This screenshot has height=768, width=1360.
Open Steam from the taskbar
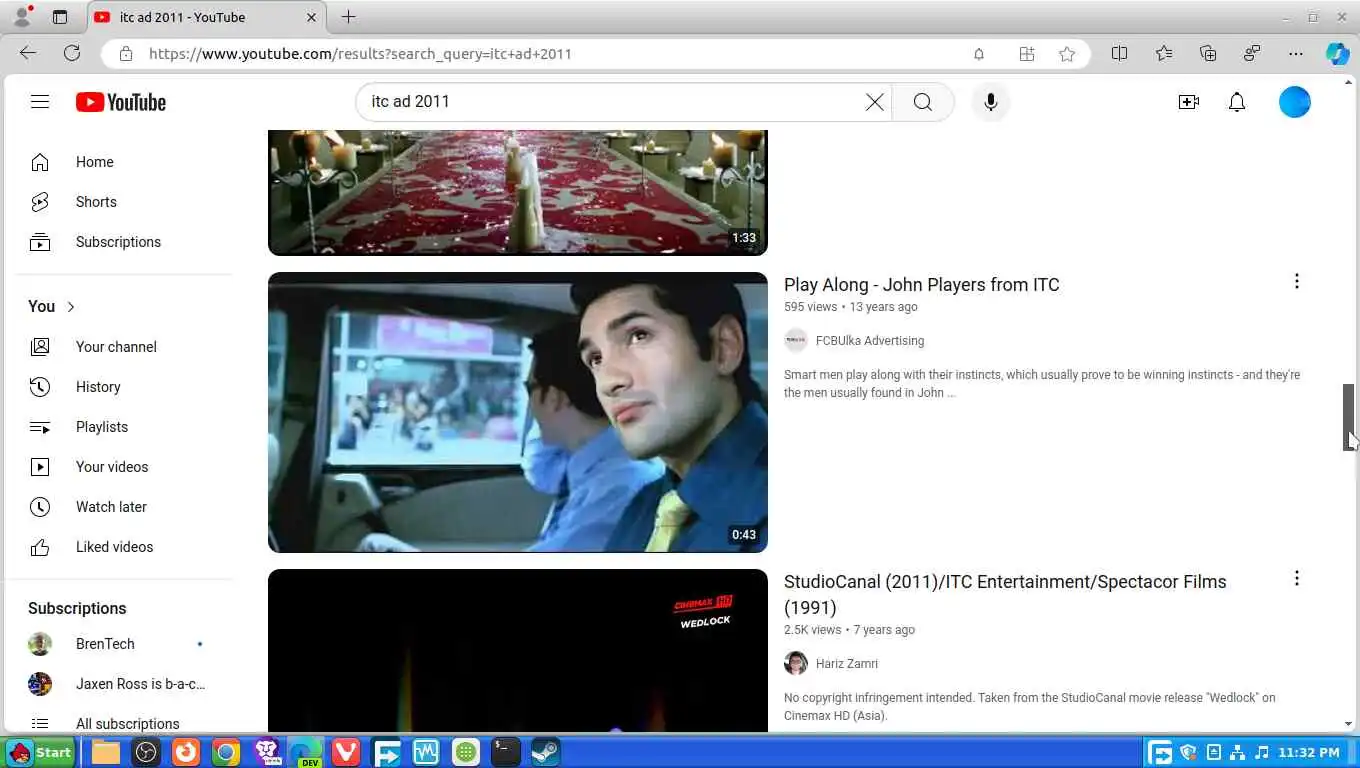click(546, 752)
